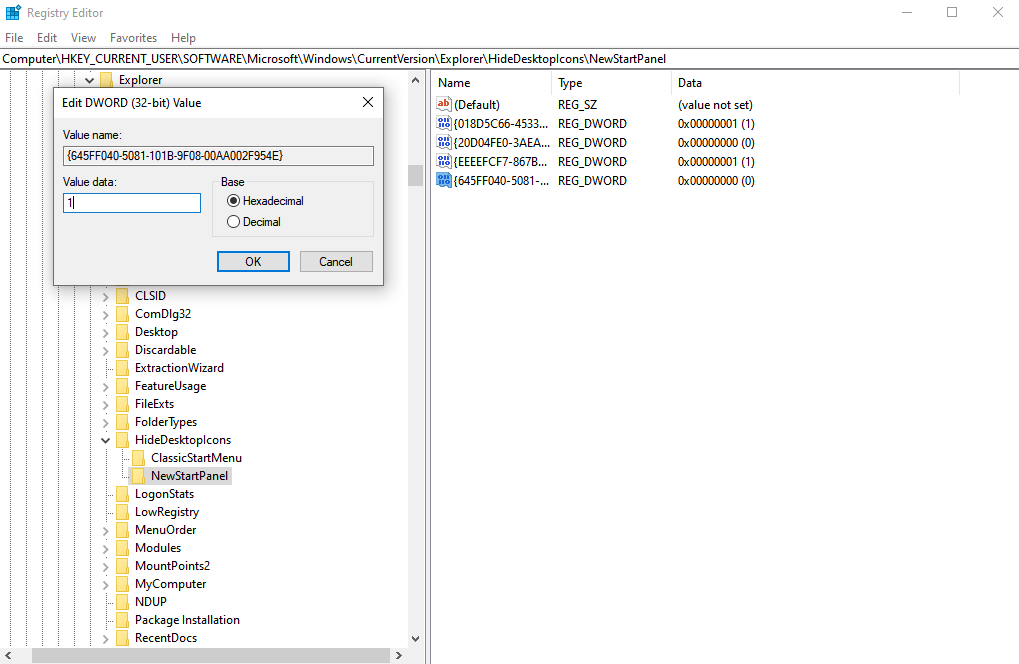
Task: Click inside the Value data input field
Action: coord(131,202)
